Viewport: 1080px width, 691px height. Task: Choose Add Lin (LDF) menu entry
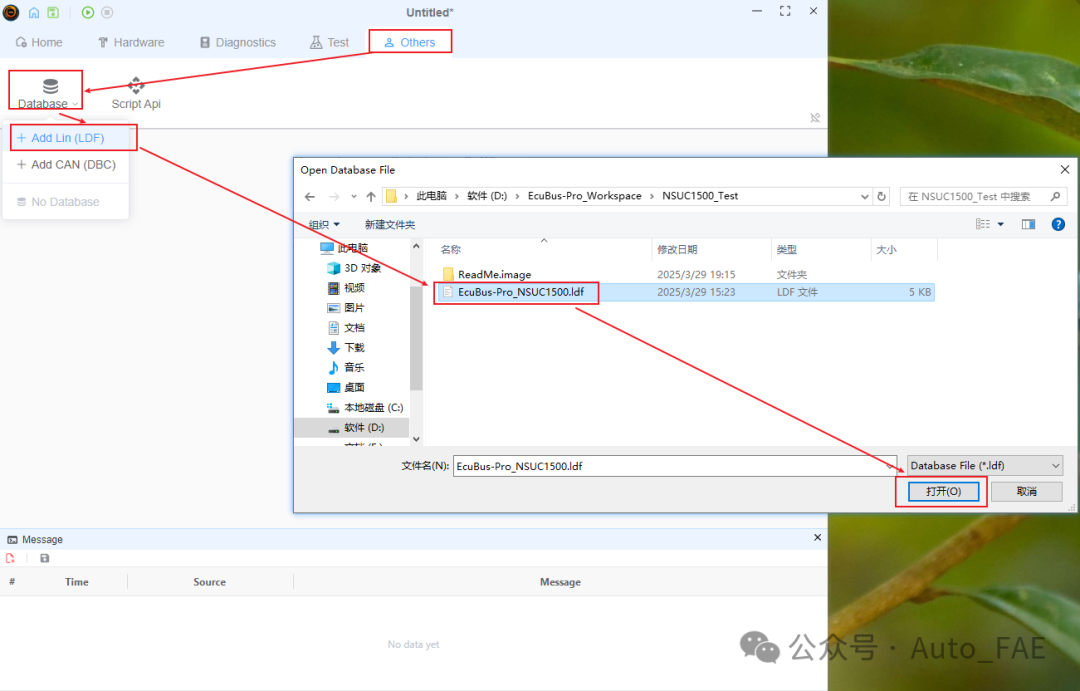(67, 138)
